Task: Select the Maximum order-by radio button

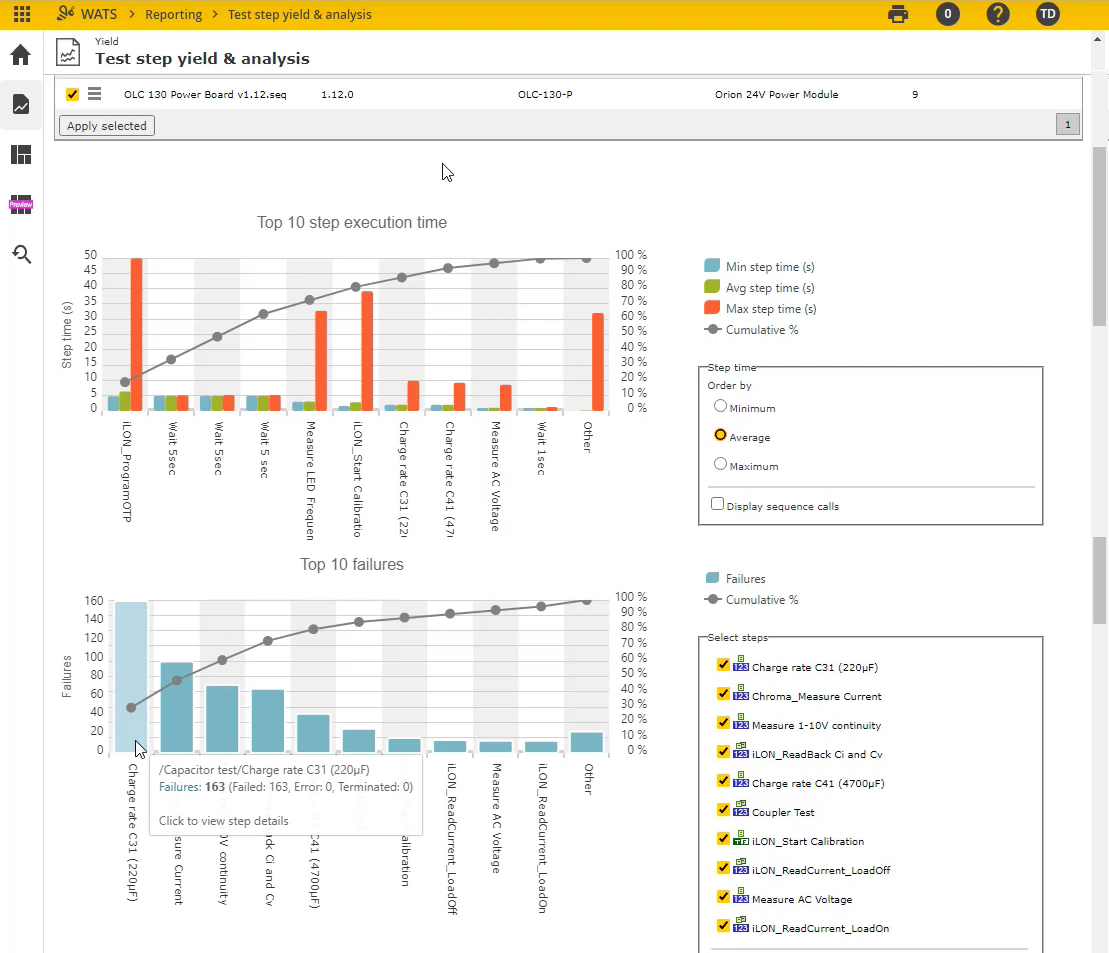Action: [720, 464]
